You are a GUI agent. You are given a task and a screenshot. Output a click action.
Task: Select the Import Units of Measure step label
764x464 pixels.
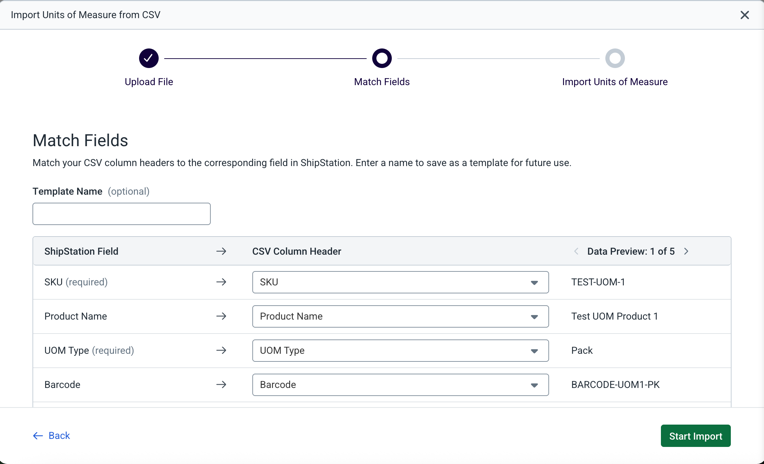coord(615,82)
